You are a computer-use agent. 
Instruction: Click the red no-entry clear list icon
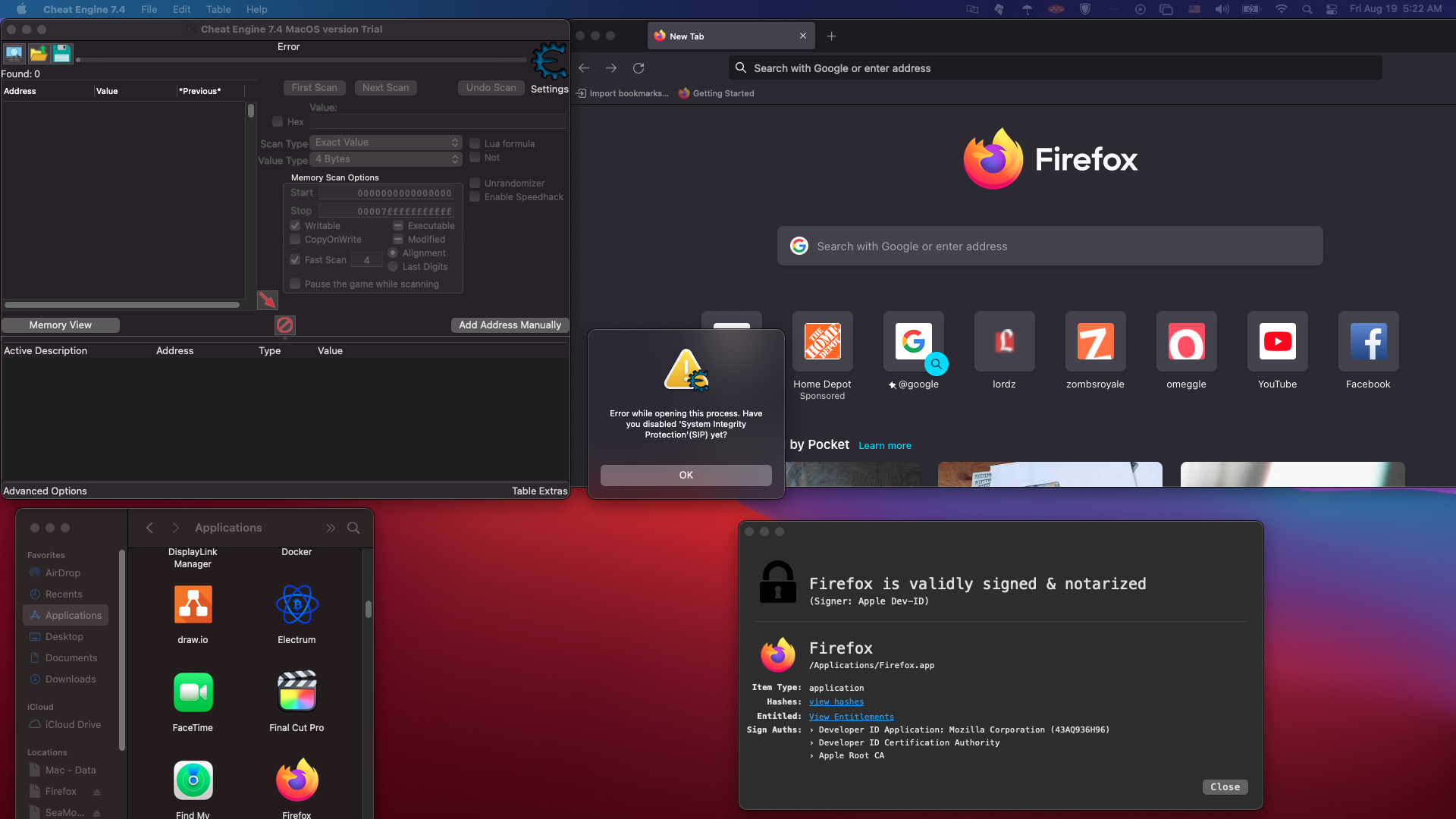coord(285,325)
